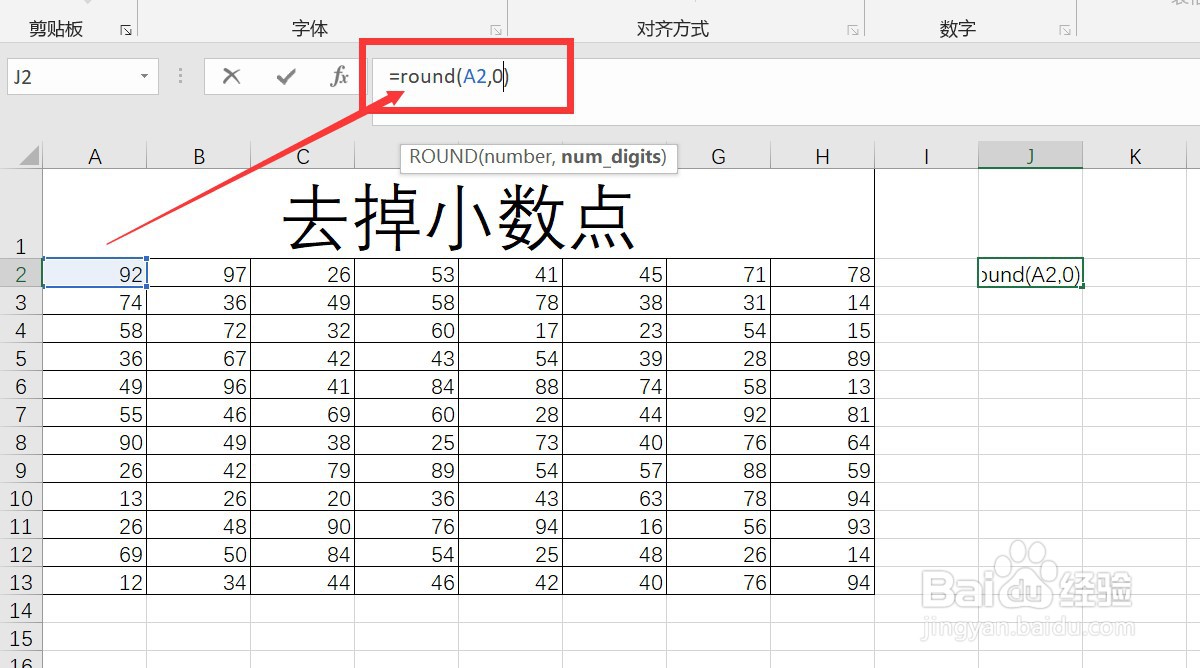
Task: Select row header 2
Action: pyautogui.click(x=21, y=274)
